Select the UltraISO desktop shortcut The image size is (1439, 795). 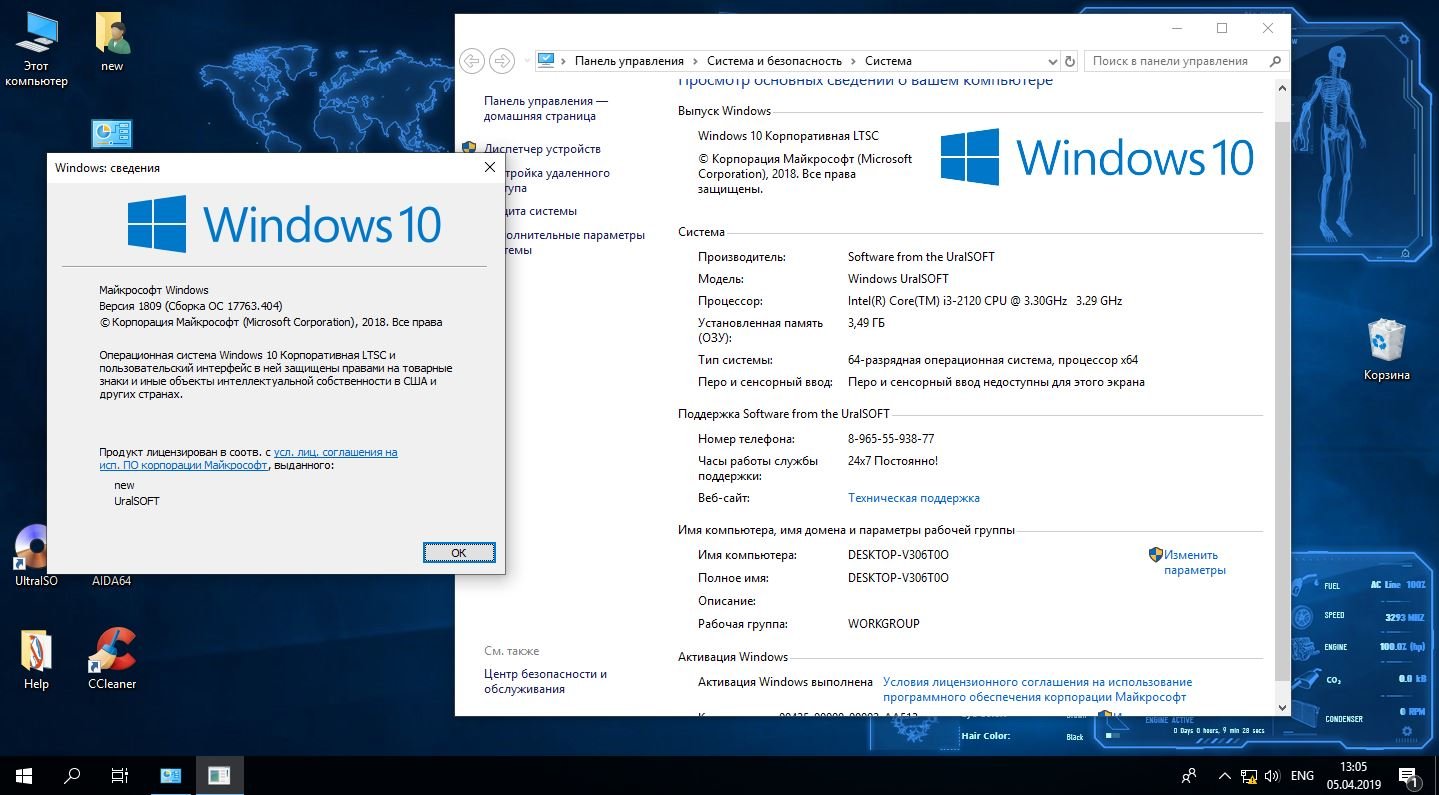[x=30, y=556]
